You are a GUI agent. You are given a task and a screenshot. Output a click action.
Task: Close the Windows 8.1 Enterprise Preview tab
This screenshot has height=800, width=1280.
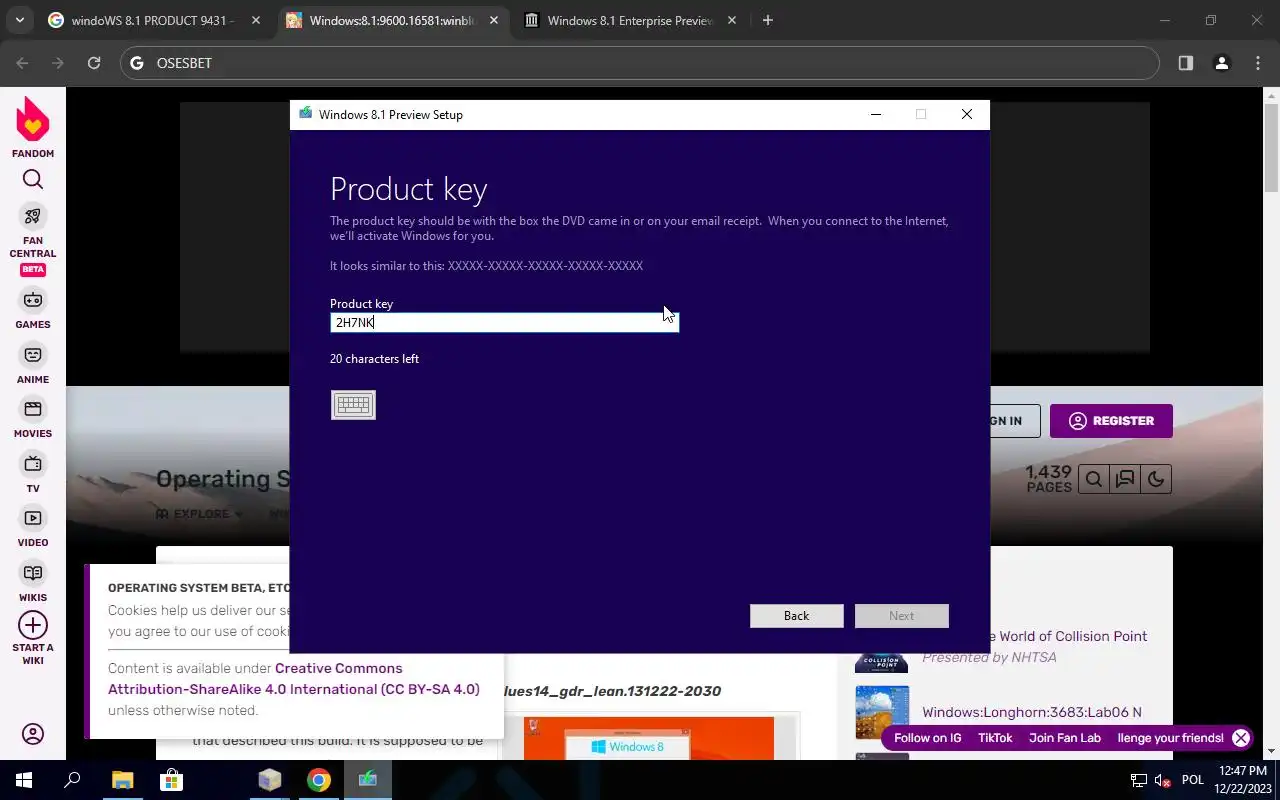[733, 20]
